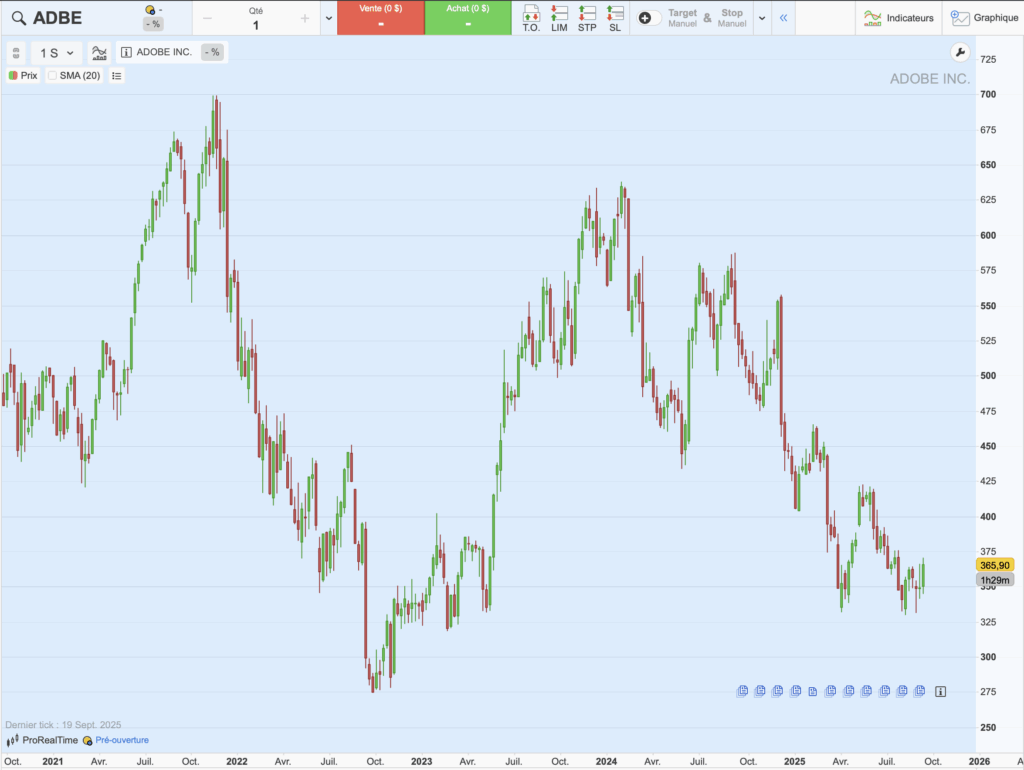Open chart settings via wrench icon
The image size is (1024, 770).
(960, 52)
